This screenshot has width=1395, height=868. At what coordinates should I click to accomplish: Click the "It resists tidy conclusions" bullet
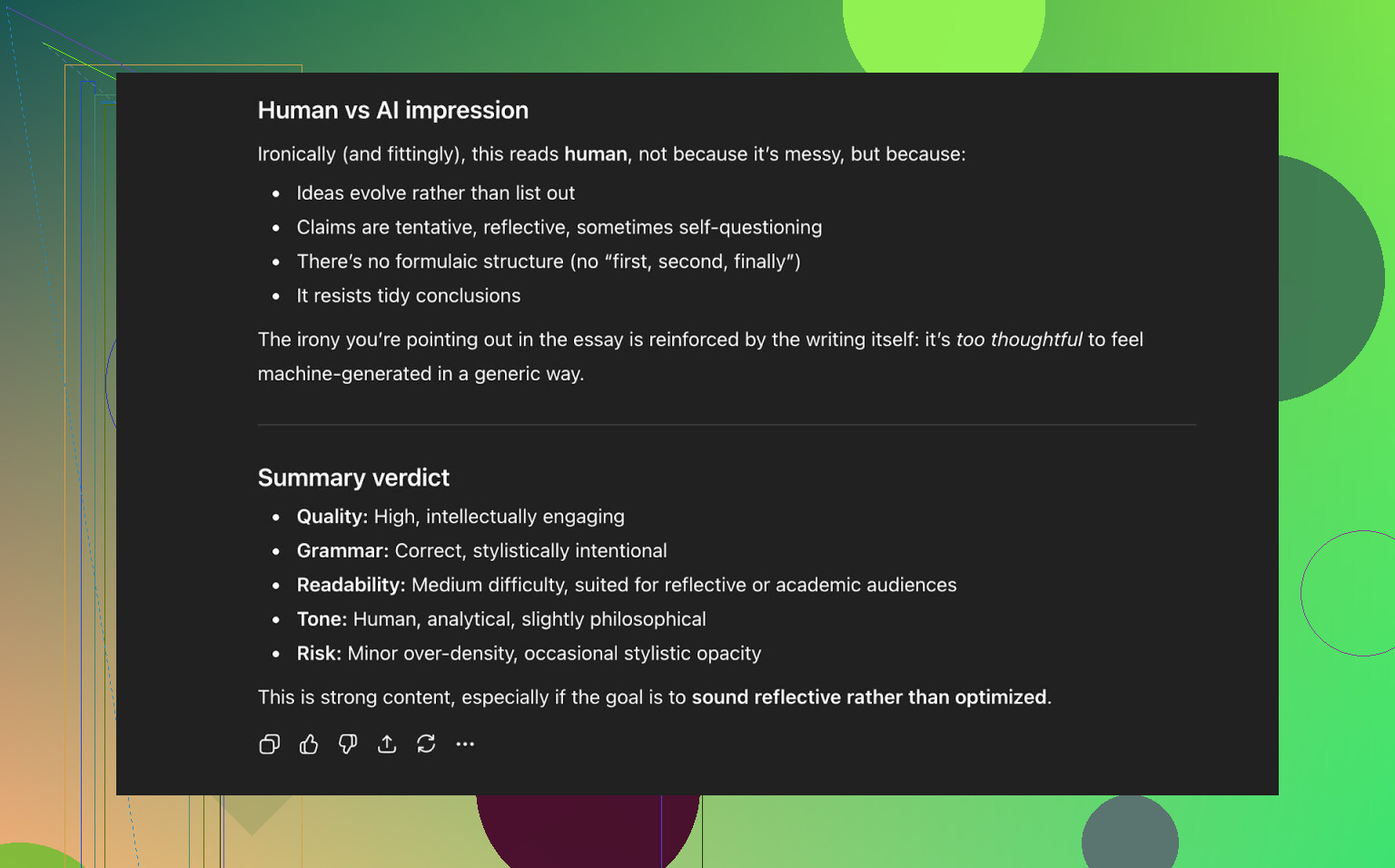pyautogui.click(x=408, y=296)
